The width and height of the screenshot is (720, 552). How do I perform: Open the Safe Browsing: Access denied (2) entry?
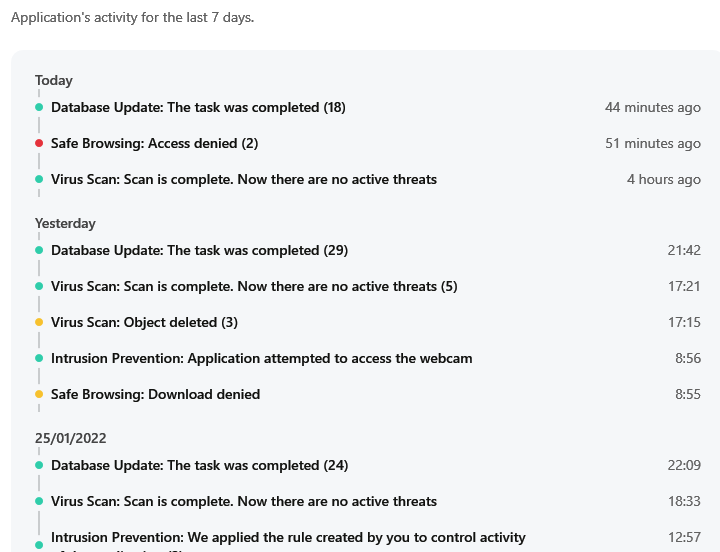(154, 143)
